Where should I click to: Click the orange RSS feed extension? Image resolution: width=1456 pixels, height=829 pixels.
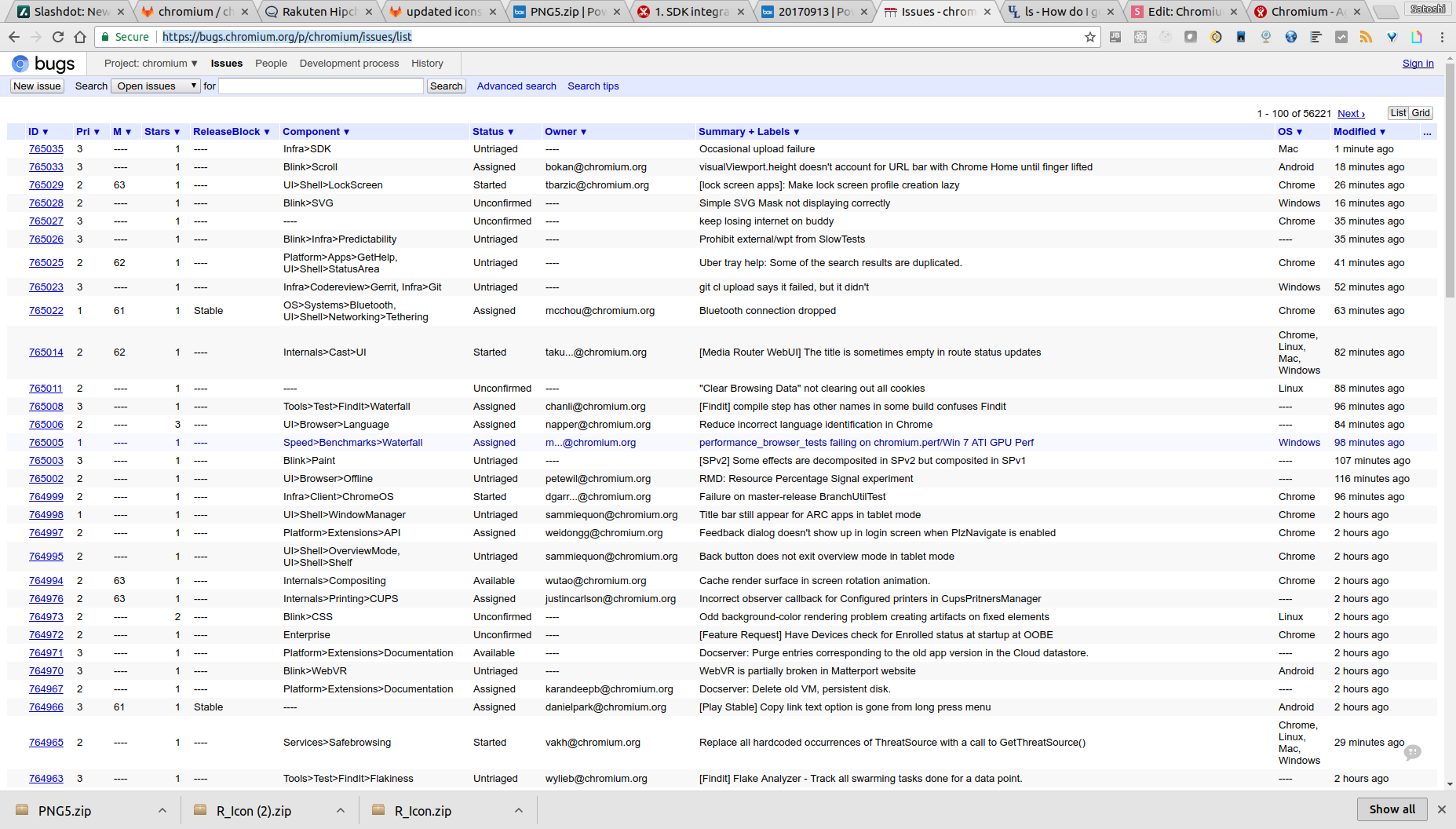click(1367, 37)
